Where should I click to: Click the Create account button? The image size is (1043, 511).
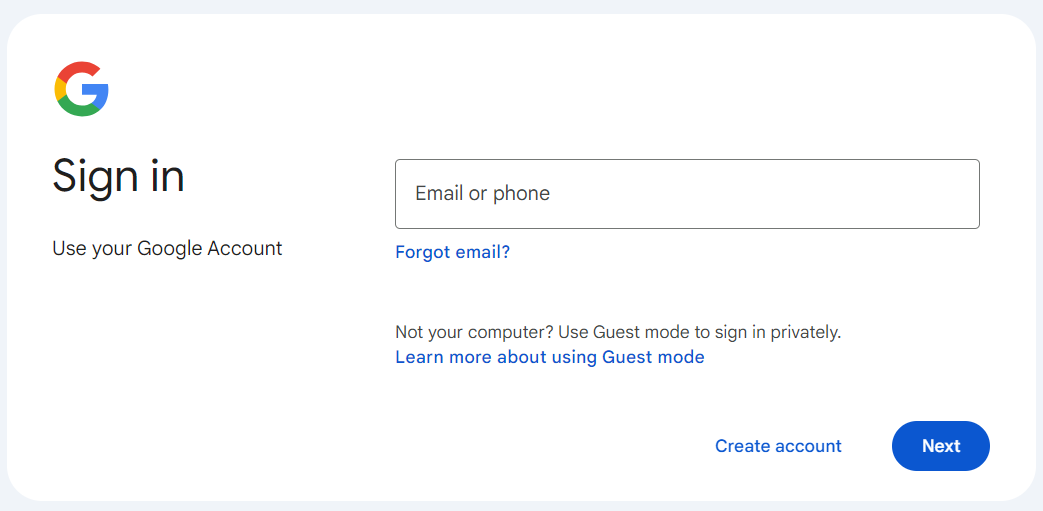778,446
